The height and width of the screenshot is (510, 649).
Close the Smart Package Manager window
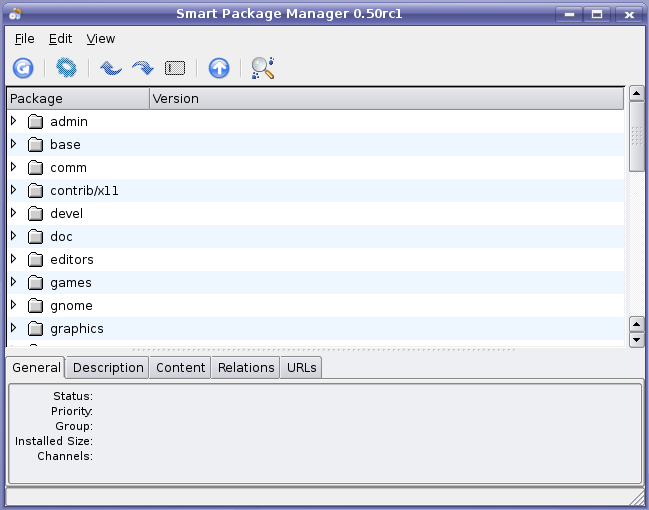tap(629, 14)
